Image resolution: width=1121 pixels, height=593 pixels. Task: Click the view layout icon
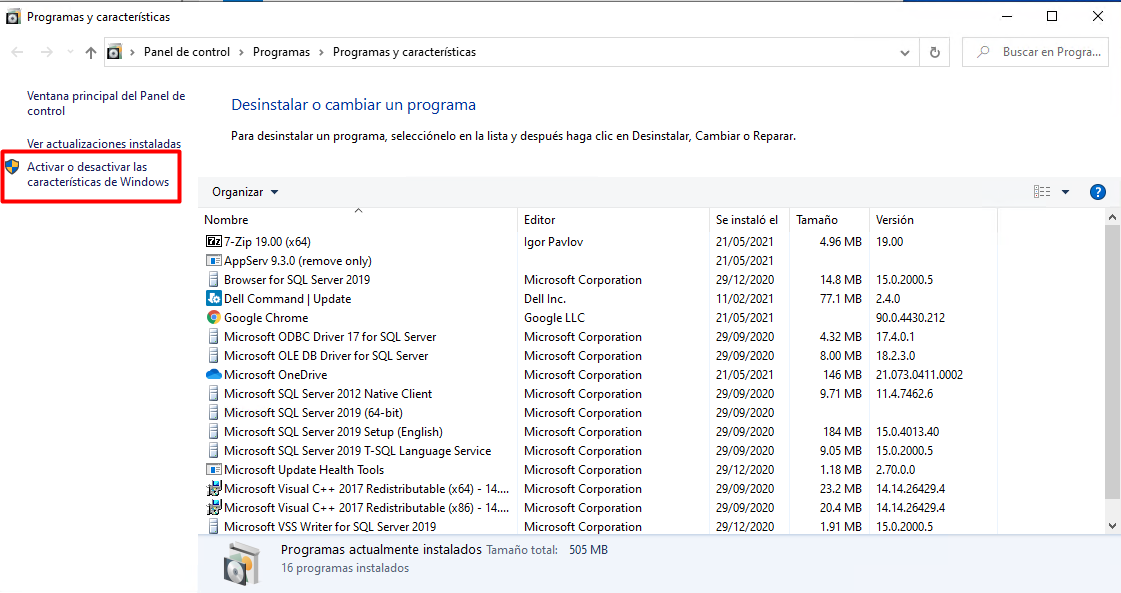tap(1042, 192)
